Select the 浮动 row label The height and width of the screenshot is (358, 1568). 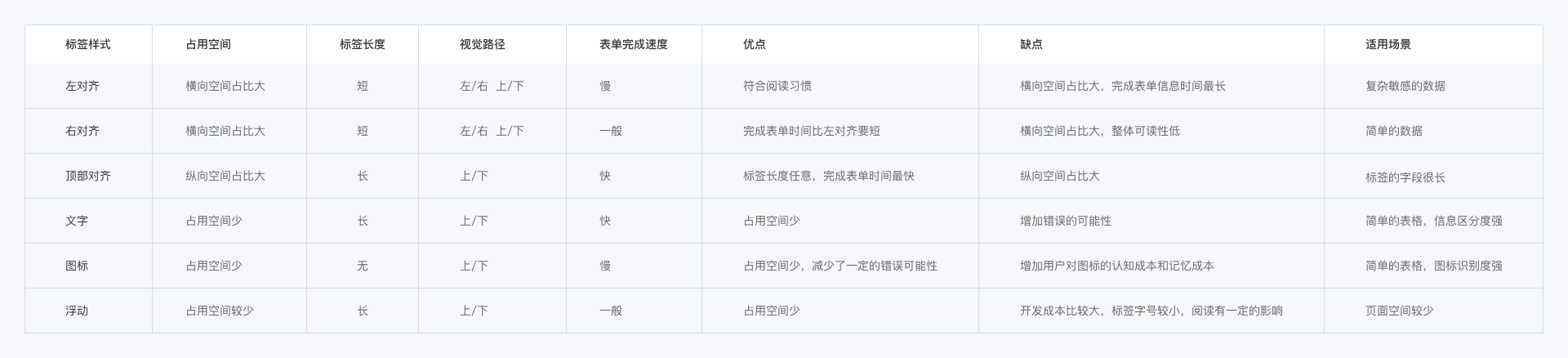click(x=77, y=311)
